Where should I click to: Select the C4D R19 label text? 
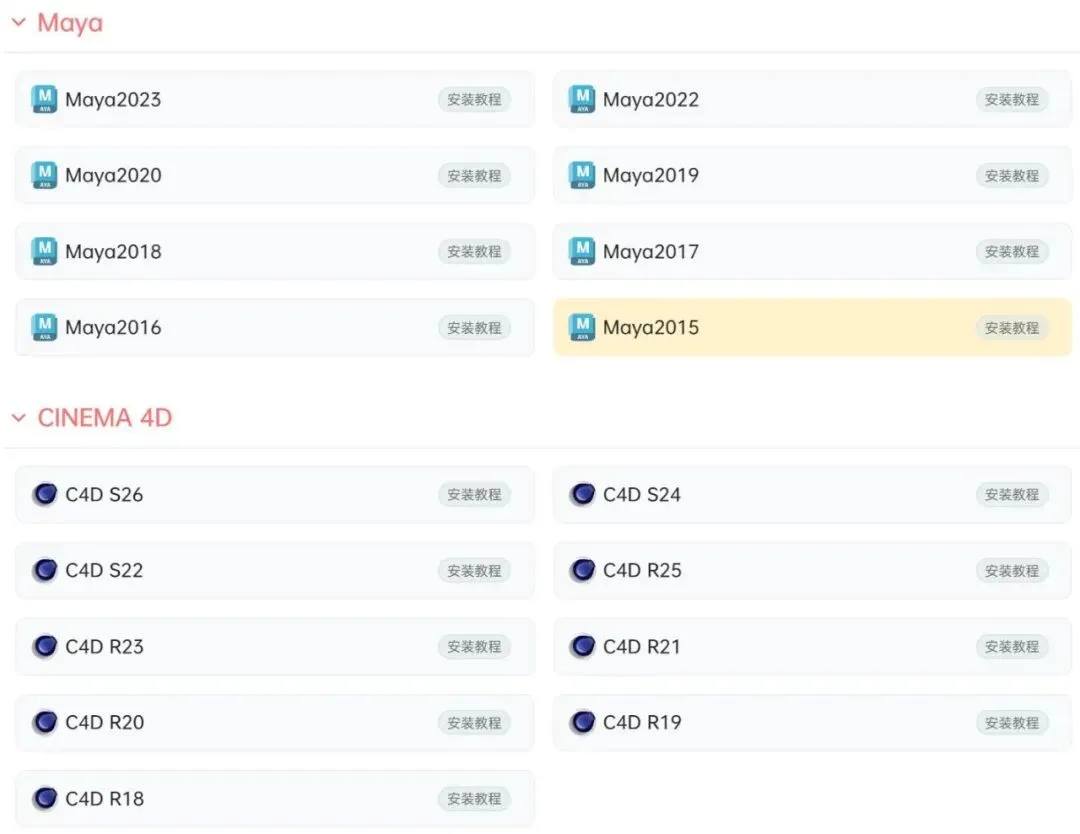click(642, 723)
